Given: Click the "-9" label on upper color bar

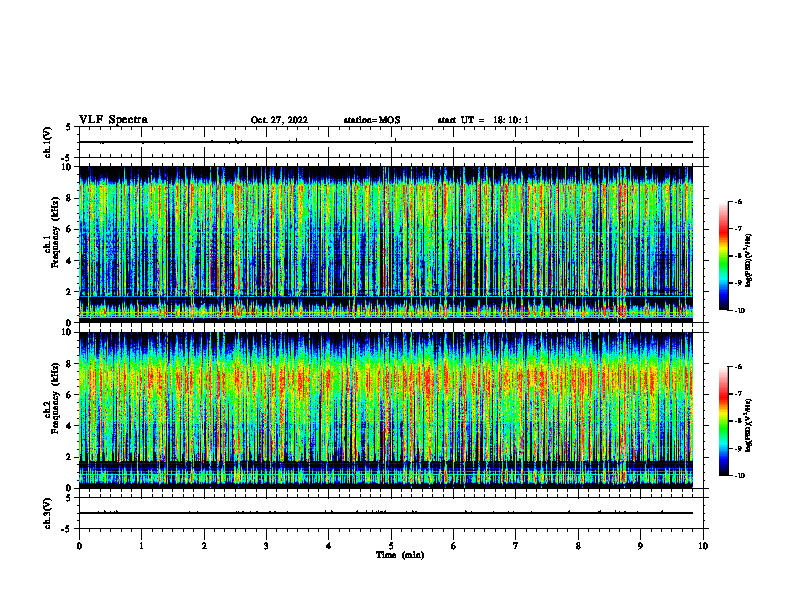Looking at the screenshot, I should tap(738, 283).
